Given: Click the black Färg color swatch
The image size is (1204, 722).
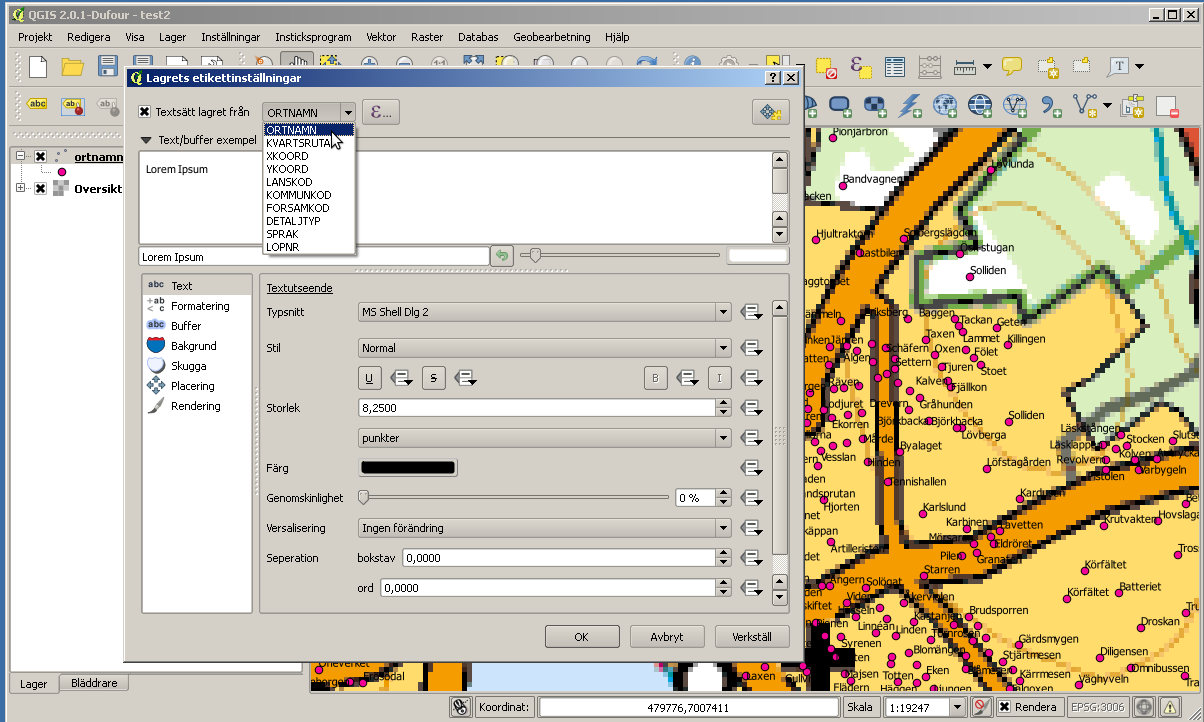Looking at the screenshot, I should click(408, 468).
